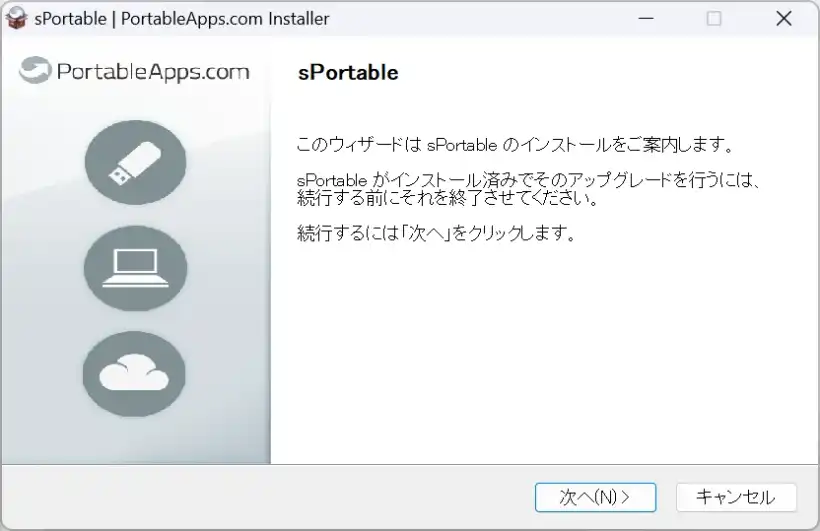Viewport: 820px width, 531px height.
Task: Click the line starting sPortable がインストール済みで
Action: 528,180
